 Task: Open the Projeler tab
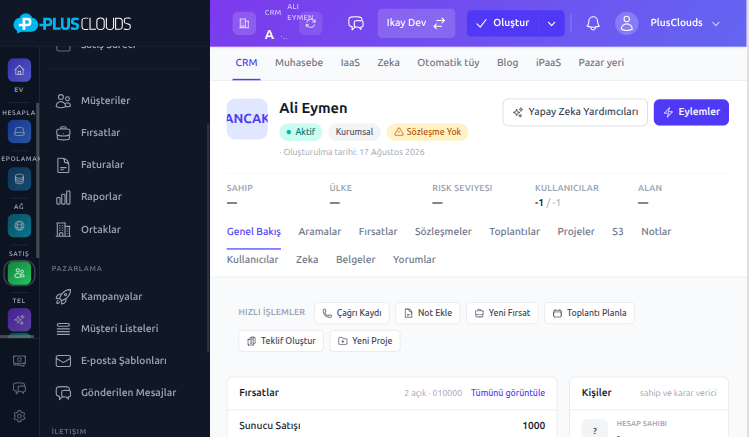click(576, 232)
